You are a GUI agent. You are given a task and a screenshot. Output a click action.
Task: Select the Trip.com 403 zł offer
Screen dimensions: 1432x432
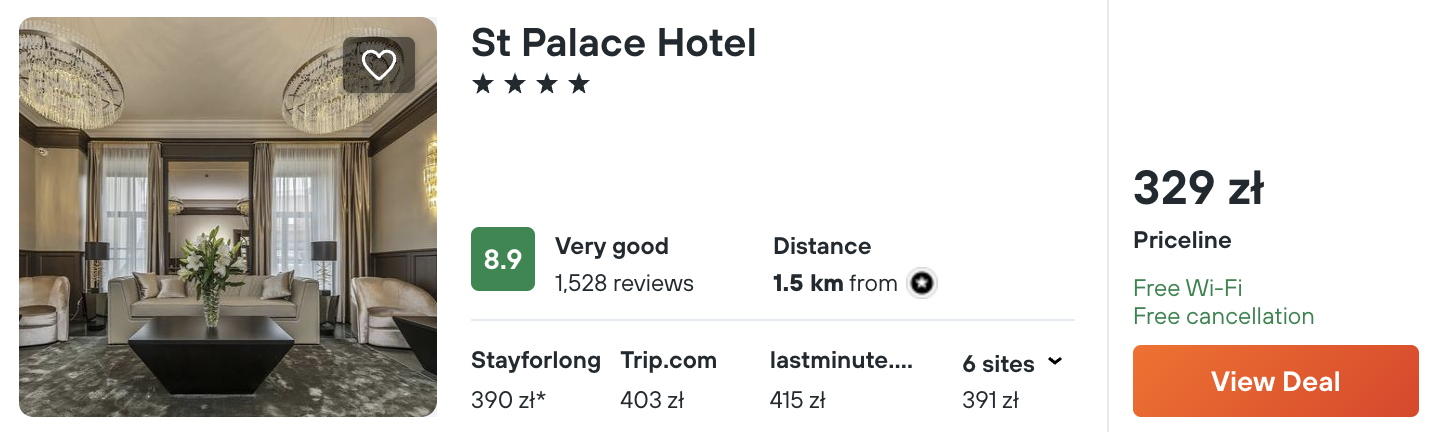point(668,381)
